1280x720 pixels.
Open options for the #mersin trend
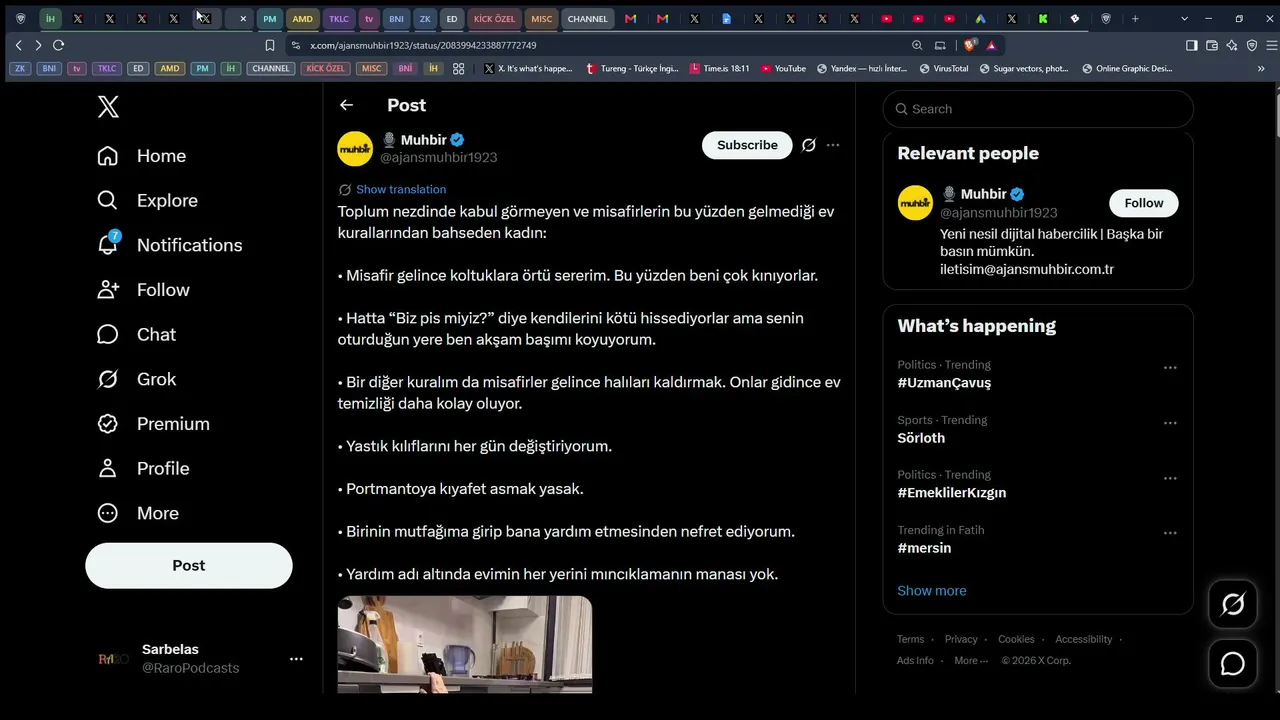click(x=1170, y=533)
